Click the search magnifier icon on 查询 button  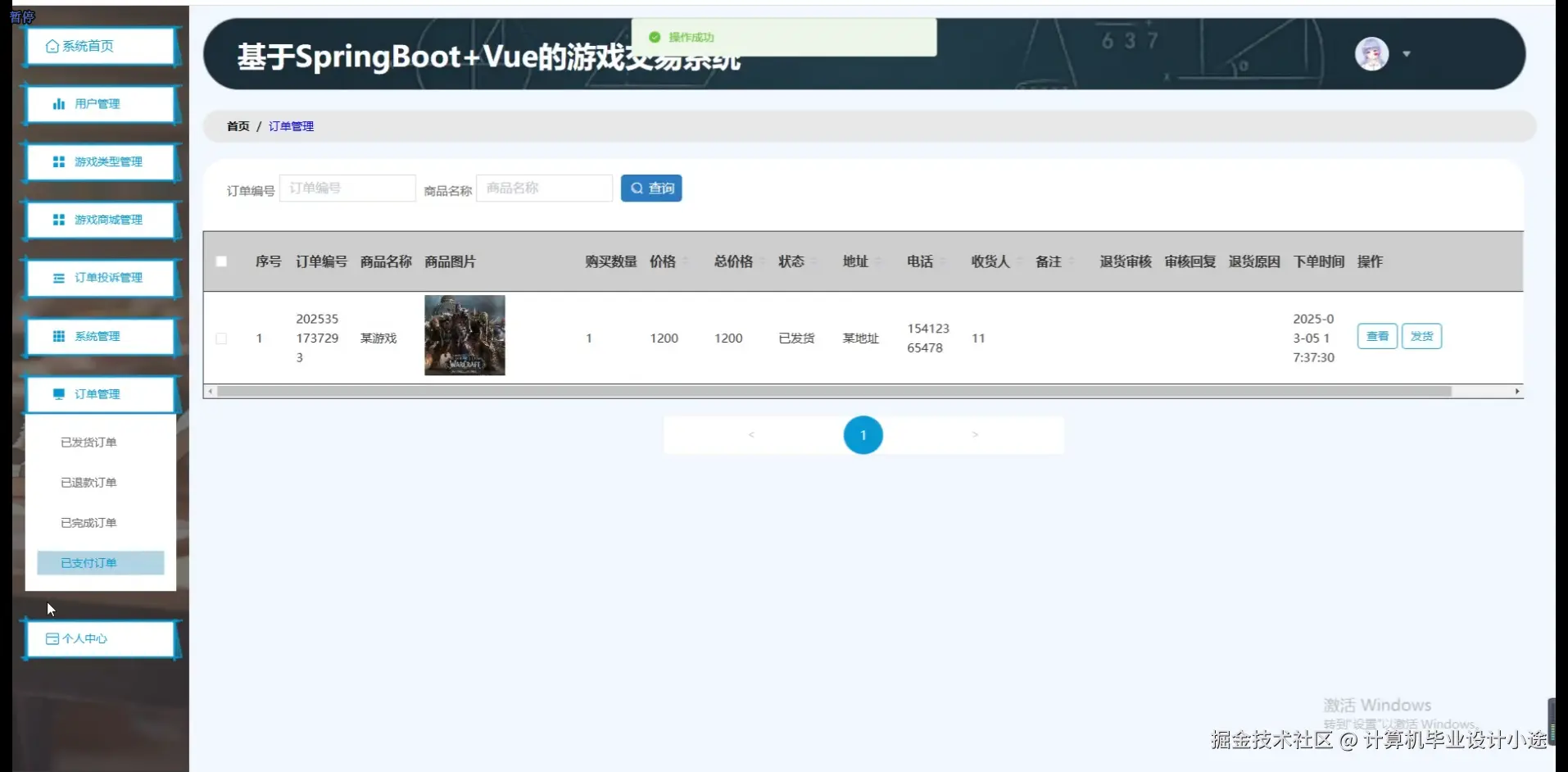tap(637, 188)
